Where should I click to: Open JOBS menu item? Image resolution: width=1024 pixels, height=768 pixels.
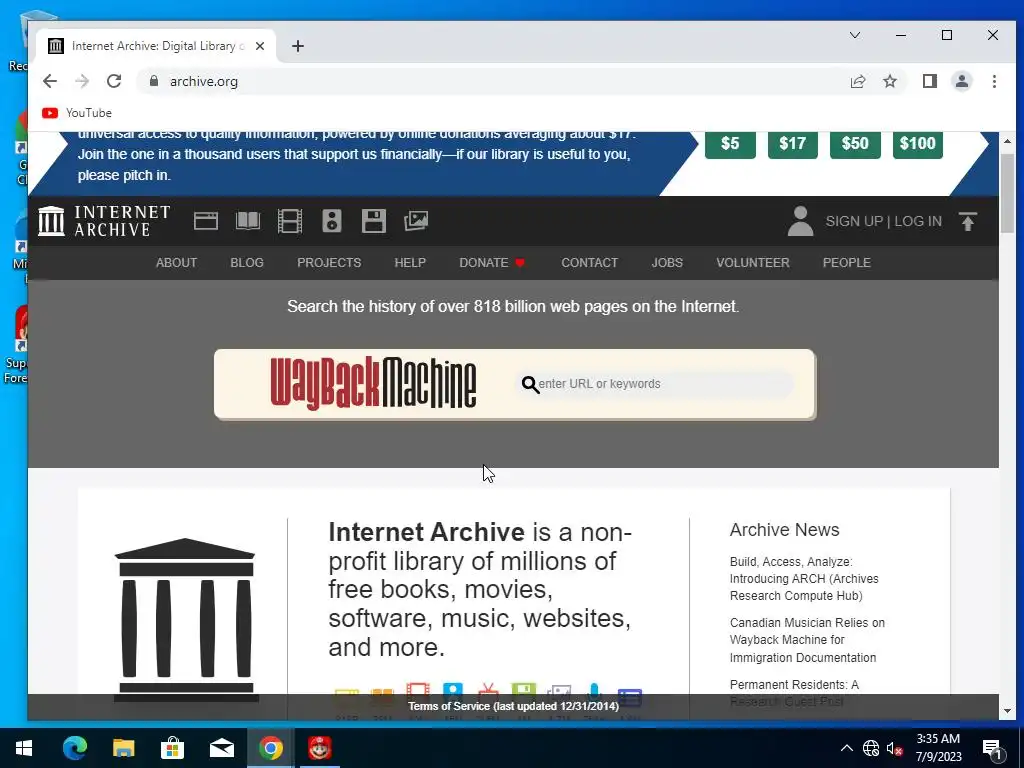(x=667, y=263)
